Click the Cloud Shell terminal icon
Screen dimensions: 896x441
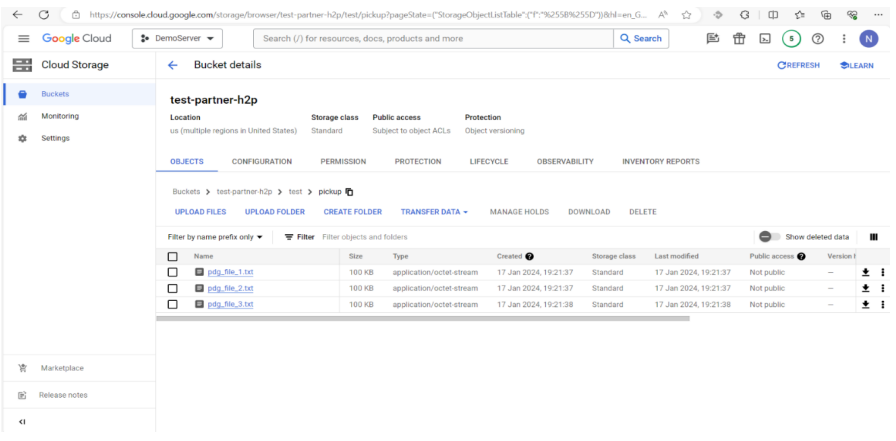coord(764,39)
